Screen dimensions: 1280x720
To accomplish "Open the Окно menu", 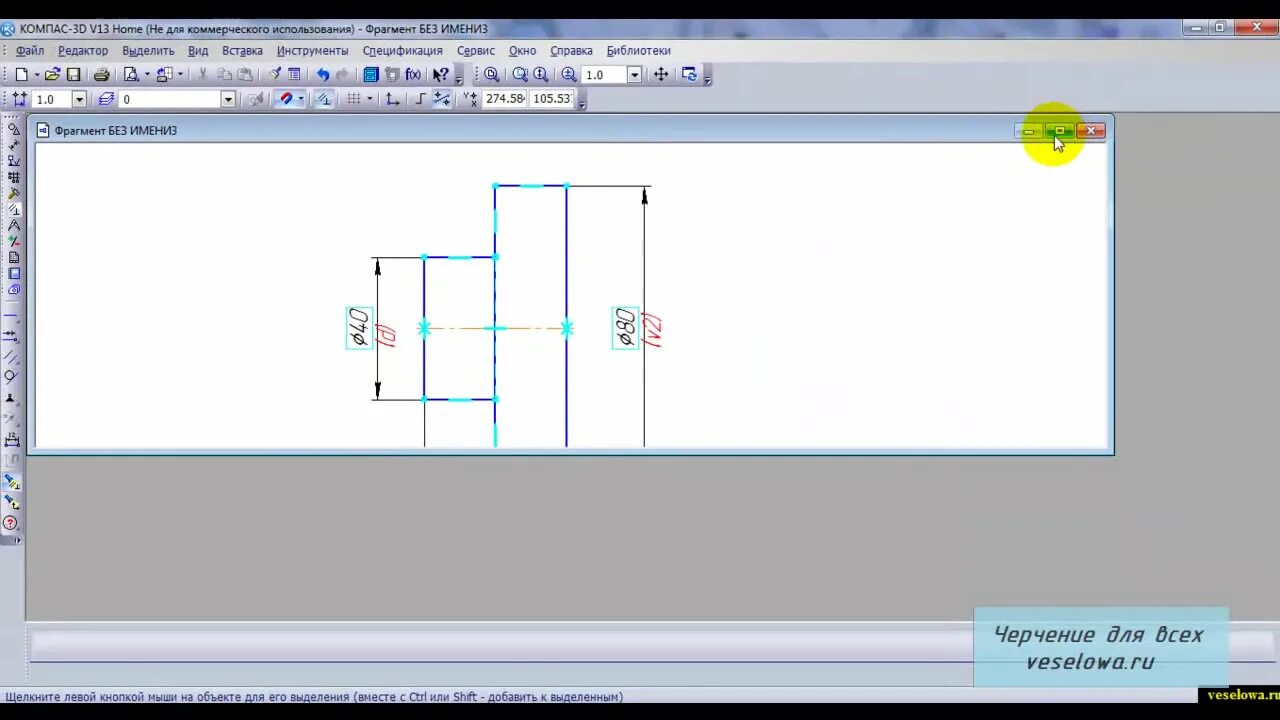I will 522,50.
